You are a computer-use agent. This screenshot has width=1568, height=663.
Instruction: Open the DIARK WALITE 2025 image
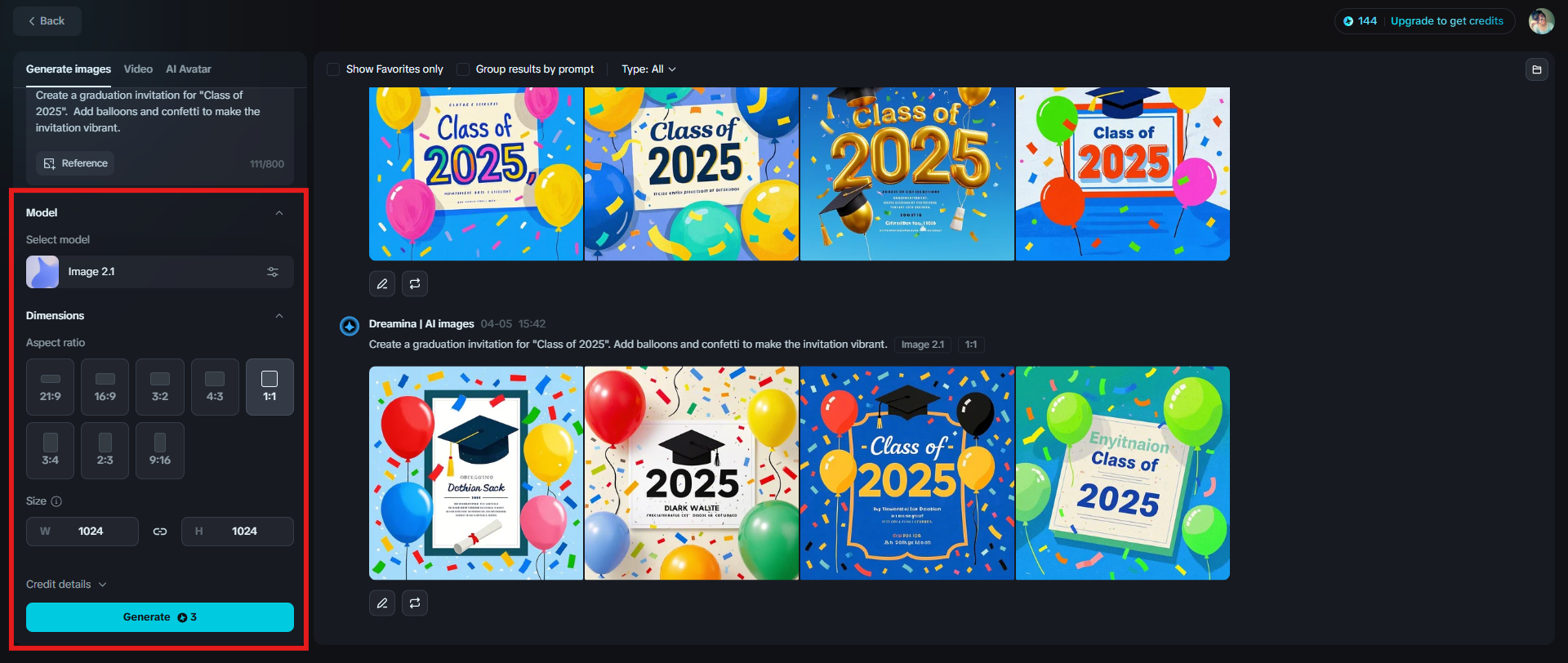(x=692, y=474)
